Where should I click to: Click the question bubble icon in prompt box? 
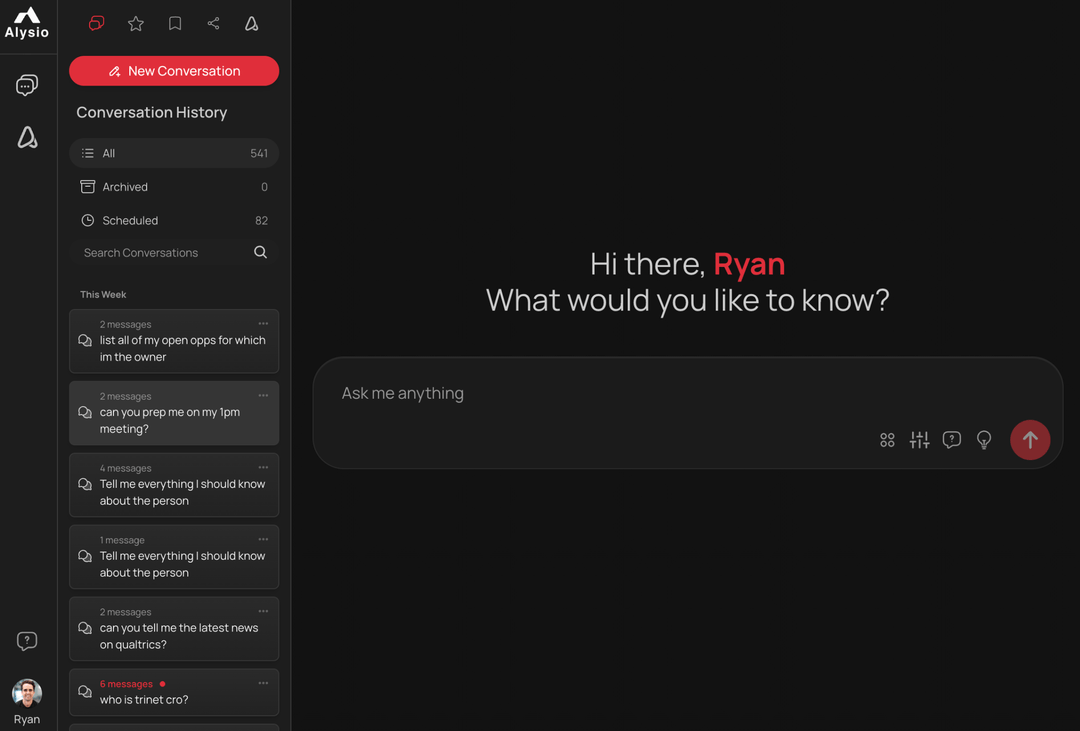[x=952, y=440]
